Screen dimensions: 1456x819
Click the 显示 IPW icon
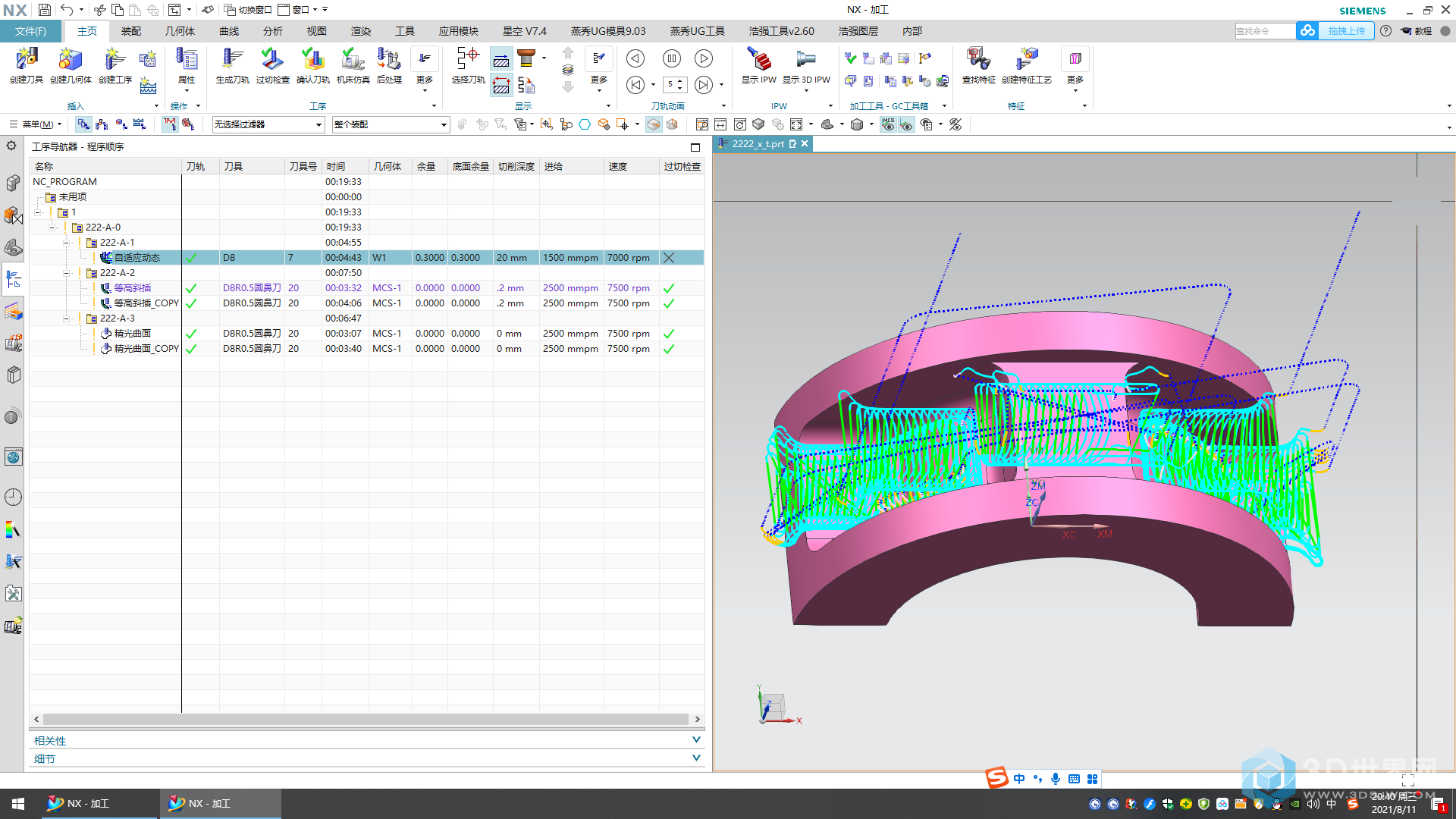tap(759, 65)
